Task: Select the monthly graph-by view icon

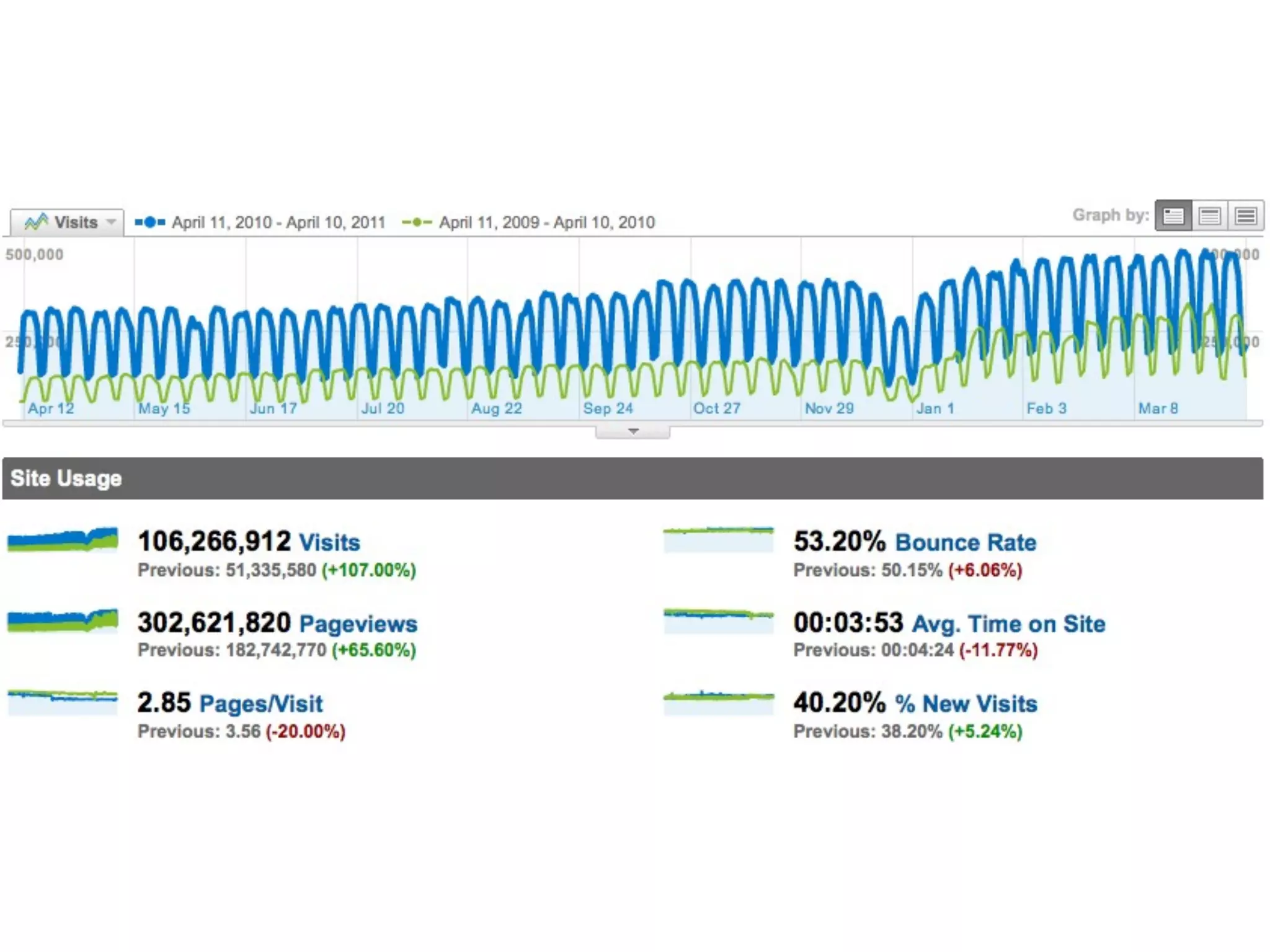Action: (x=1246, y=216)
